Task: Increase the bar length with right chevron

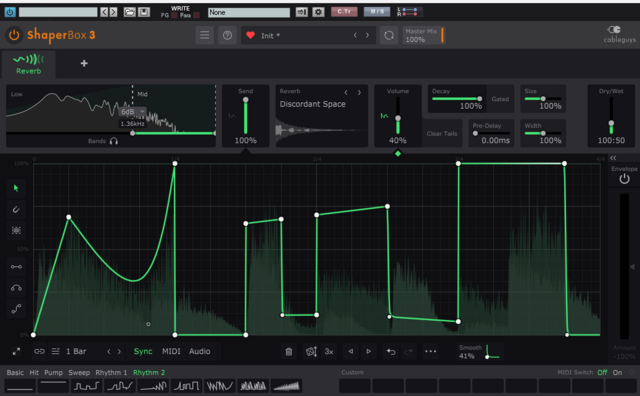Action: [119, 352]
